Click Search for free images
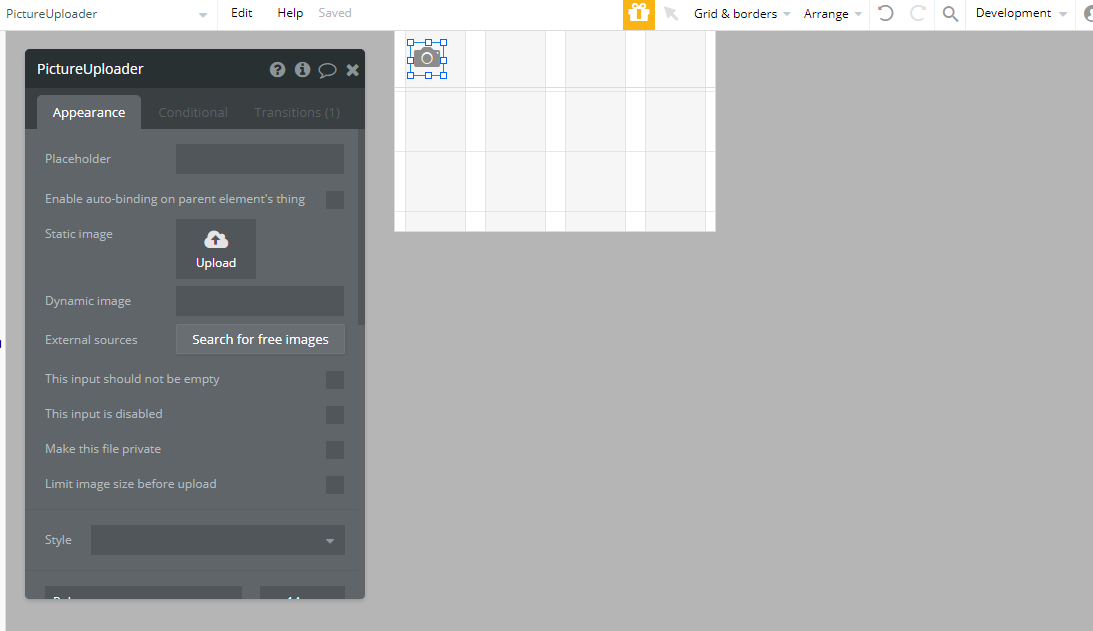Image resolution: width=1093 pixels, height=631 pixels. click(260, 339)
